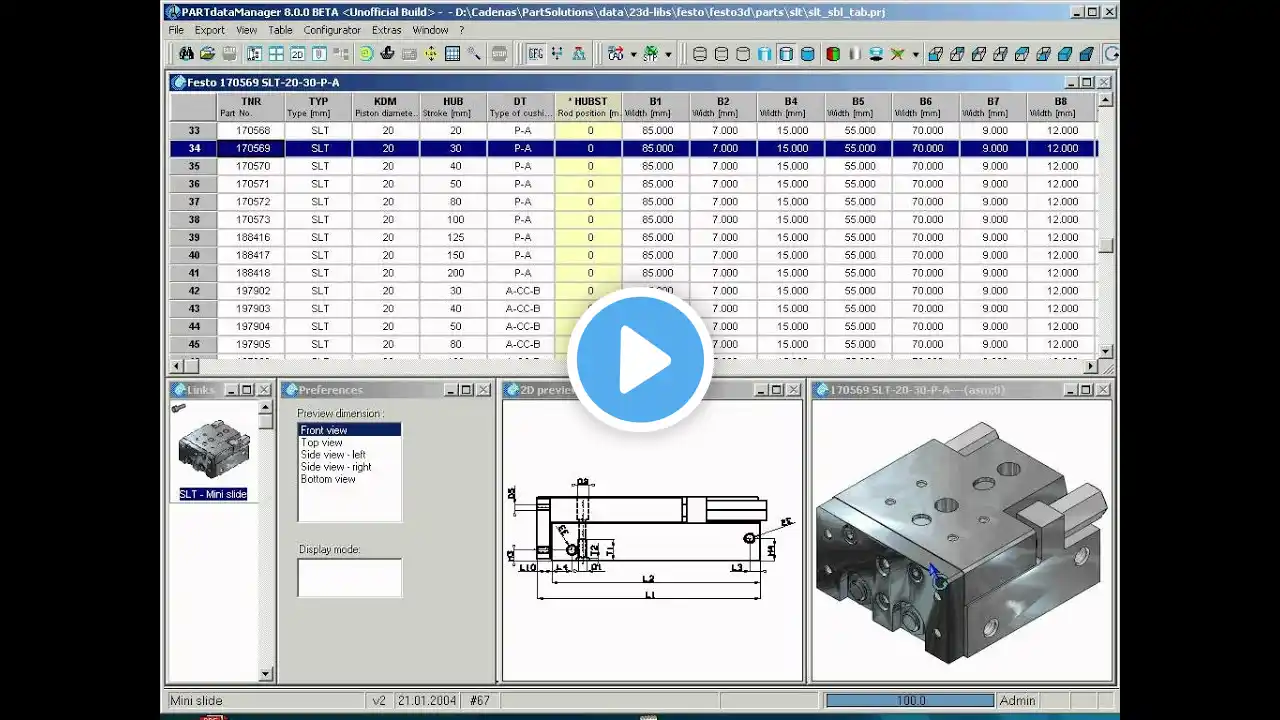The width and height of the screenshot is (1280, 720).
Task: Select the dark blue solid cube view icon
Action: click(1086, 54)
